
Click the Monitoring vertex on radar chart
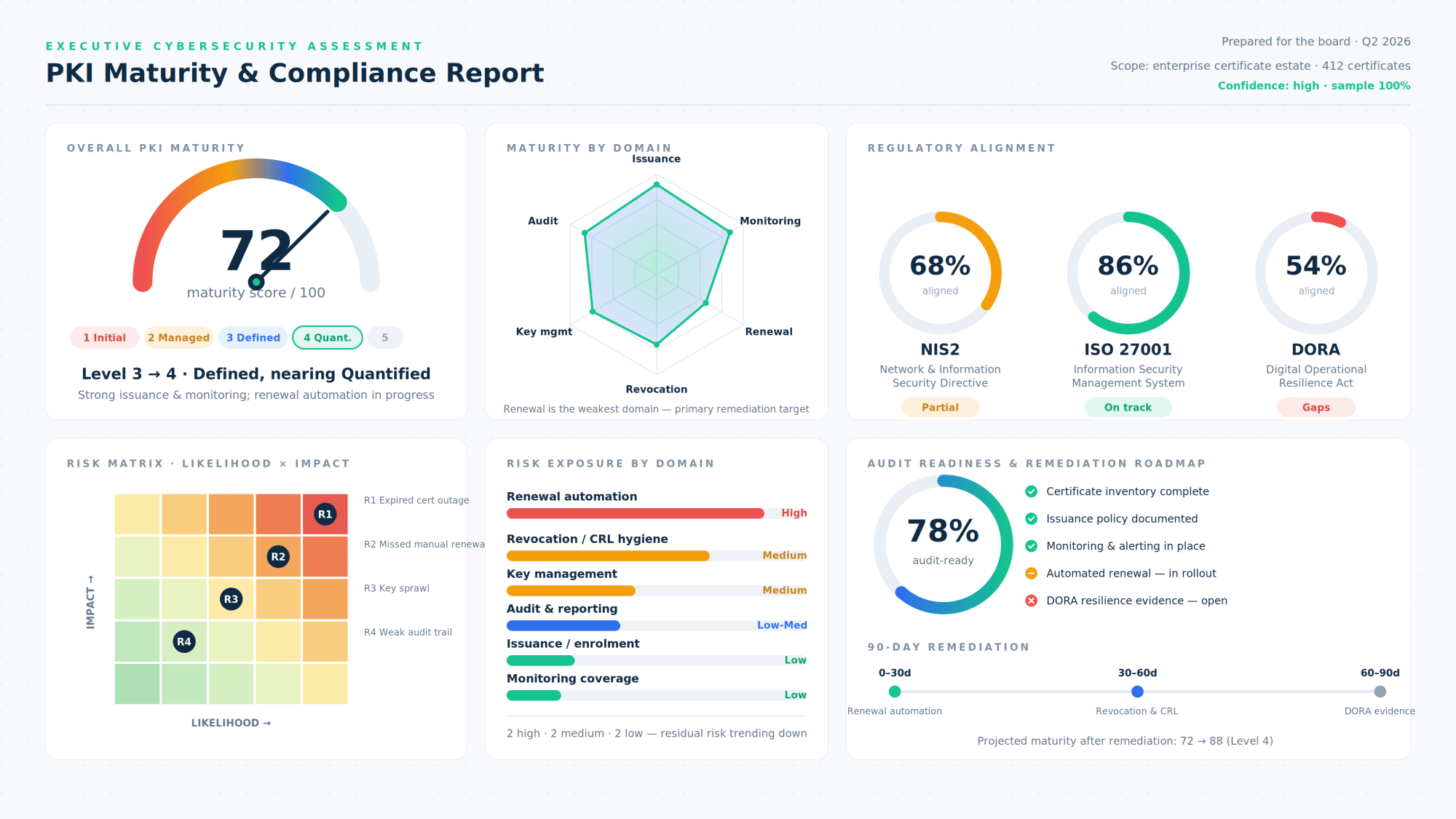click(x=729, y=232)
